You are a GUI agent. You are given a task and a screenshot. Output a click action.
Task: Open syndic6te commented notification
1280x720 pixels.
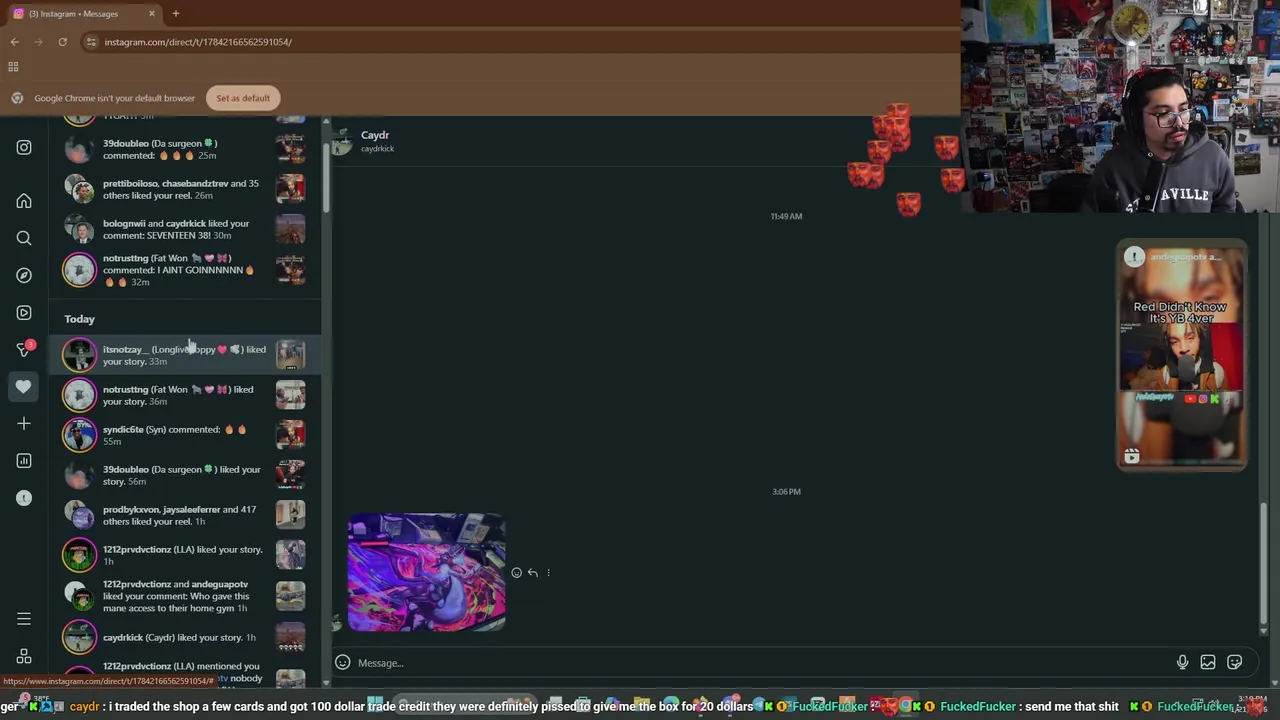point(185,435)
